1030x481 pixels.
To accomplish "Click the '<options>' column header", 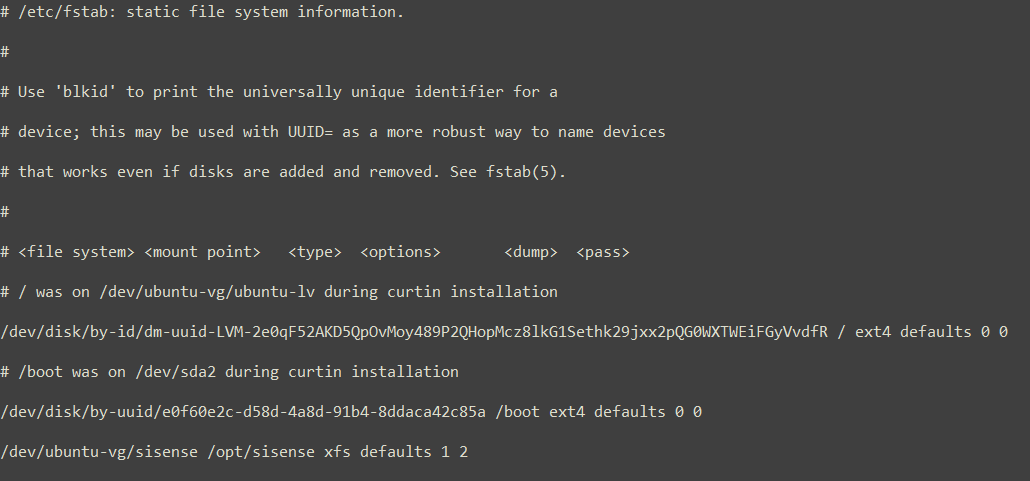I will (400, 252).
